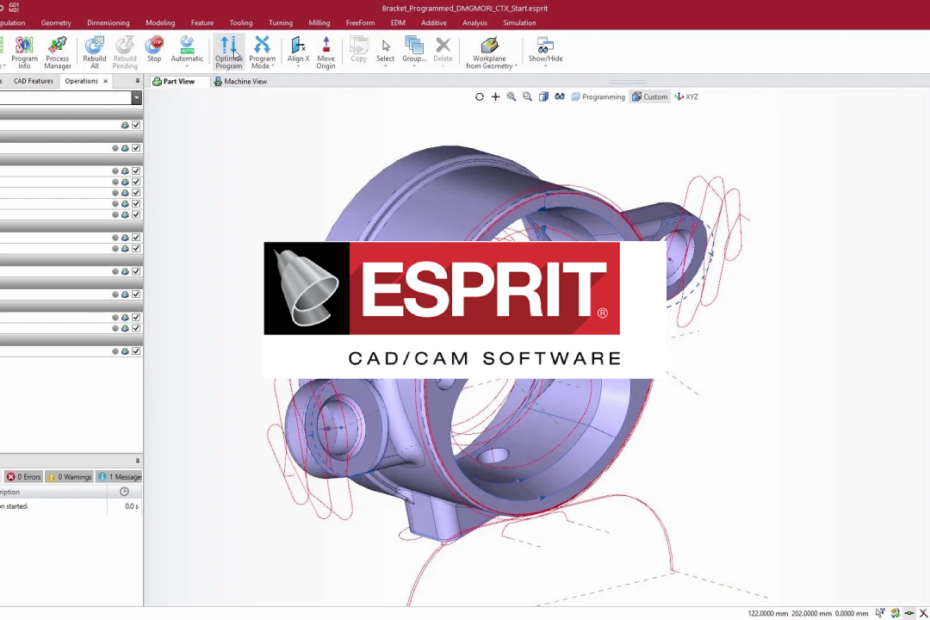The height and width of the screenshot is (620, 930).
Task: Expand Workplane from Geometry dropdown arrow
Action: pyautogui.click(x=516, y=66)
